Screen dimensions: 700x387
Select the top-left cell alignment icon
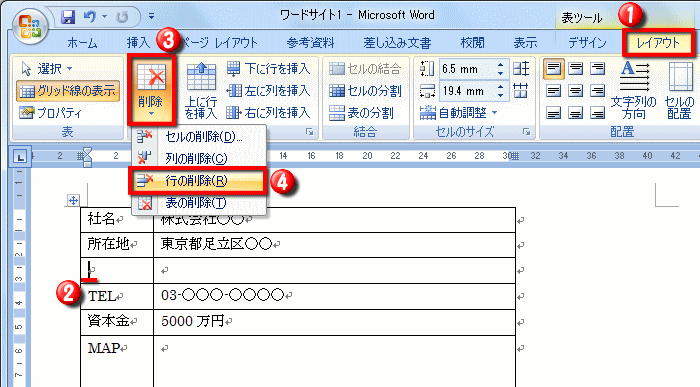point(554,69)
